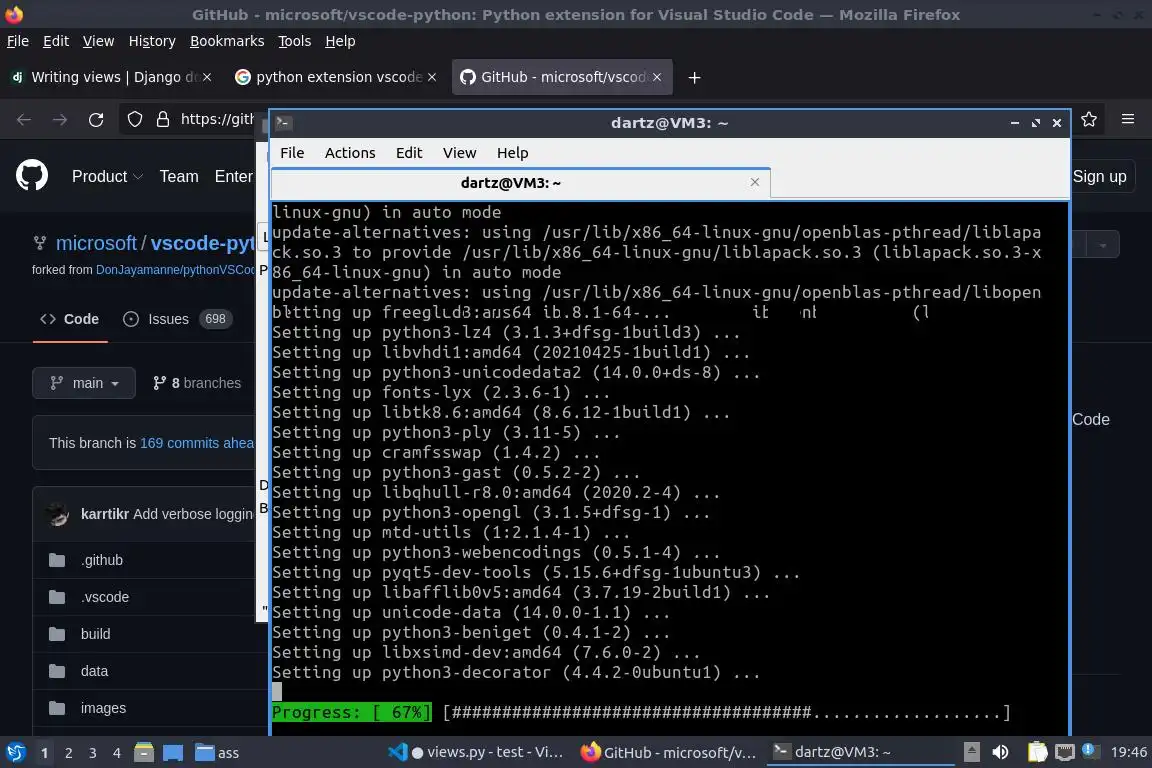Open the Issues tab with 698

pyautogui.click(x=177, y=319)
